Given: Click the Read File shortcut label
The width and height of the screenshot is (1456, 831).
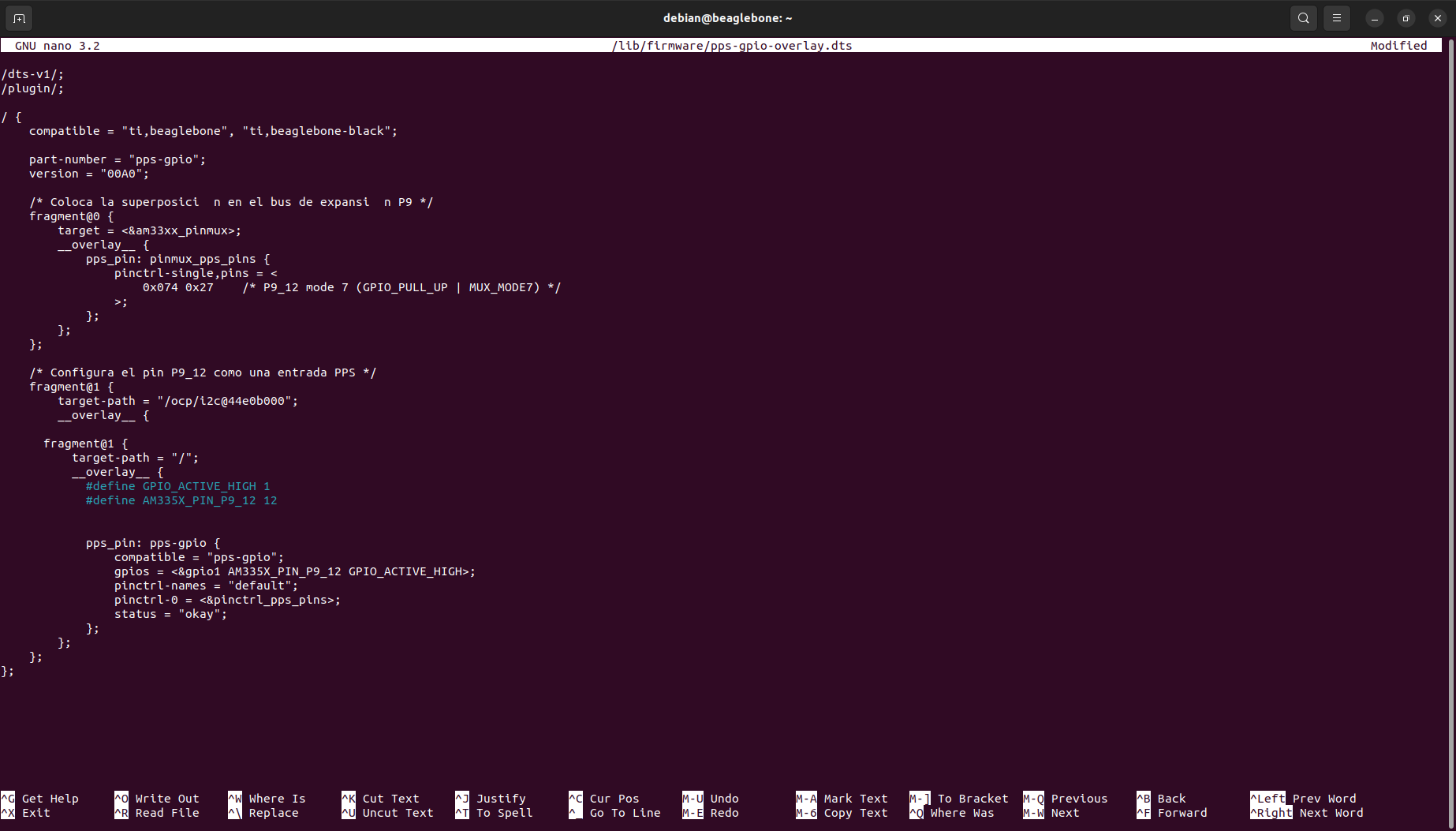Looking at the screenshot, I should (x=167, y=813).
